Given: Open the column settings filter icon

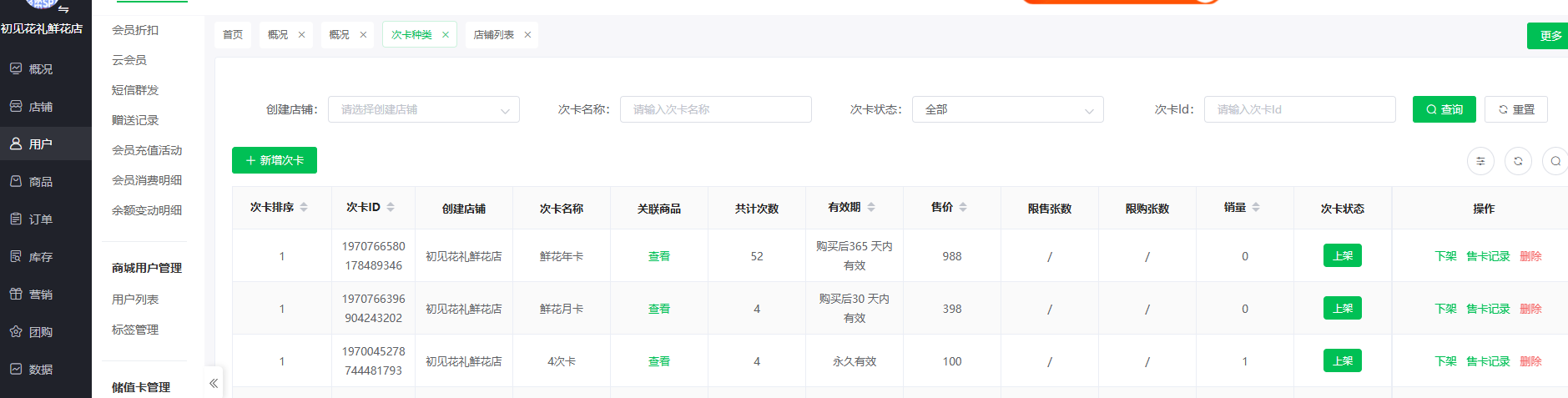Looking at the screenshot, I should [1480, 161].
